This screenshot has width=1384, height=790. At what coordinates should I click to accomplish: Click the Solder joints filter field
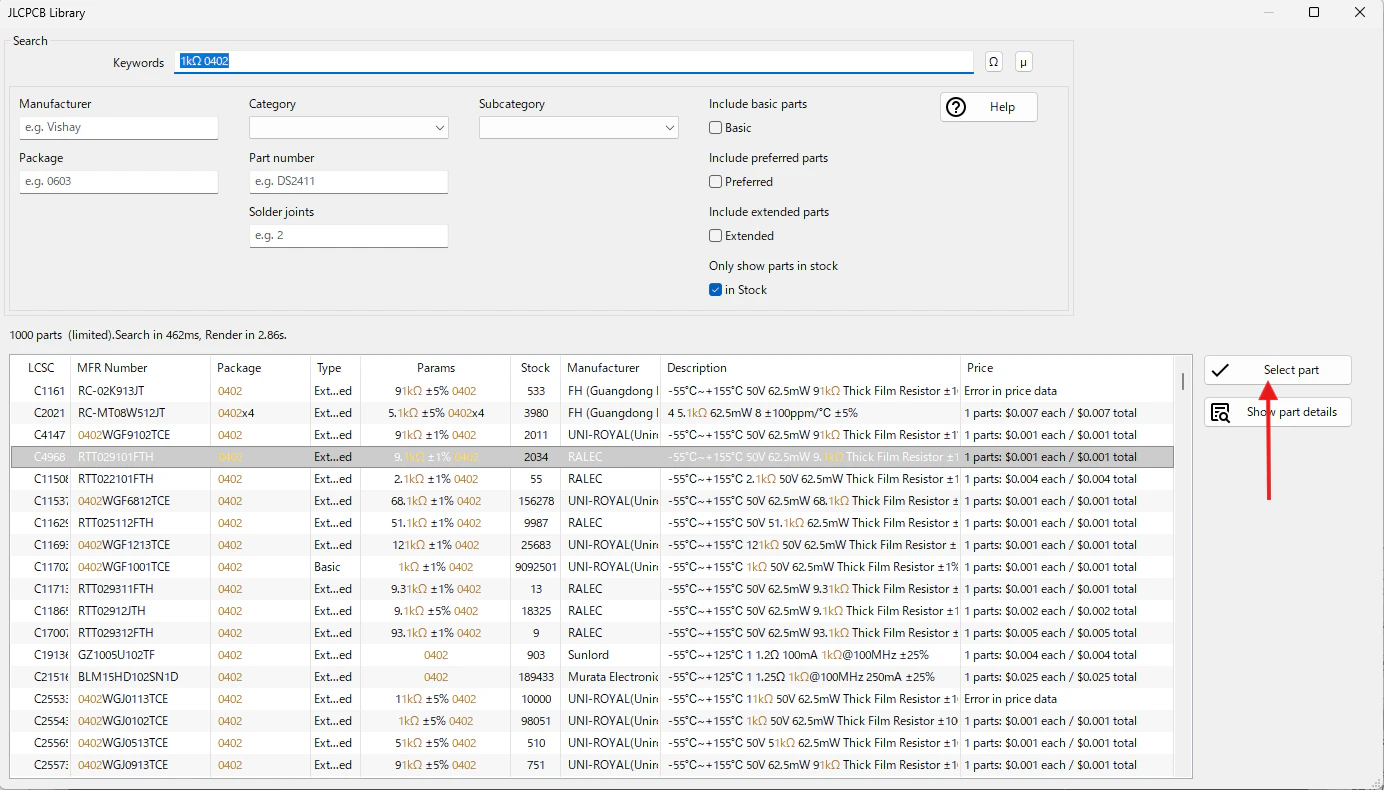click(348, 236)
